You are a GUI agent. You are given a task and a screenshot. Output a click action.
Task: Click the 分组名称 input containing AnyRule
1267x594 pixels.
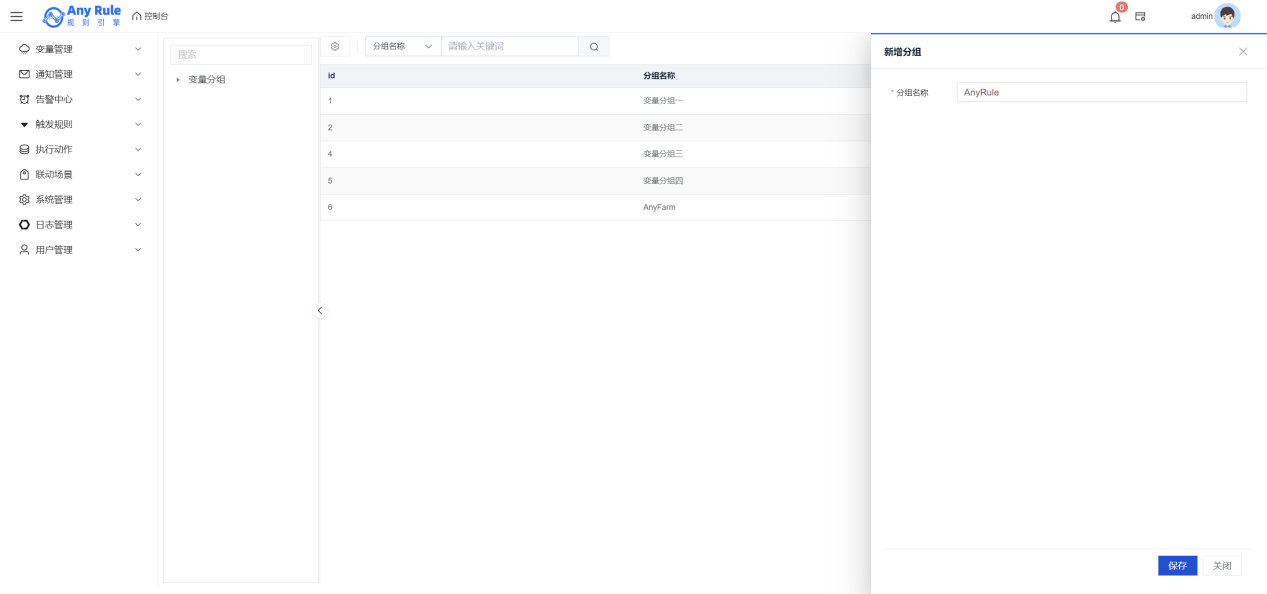pos(1101,92)
